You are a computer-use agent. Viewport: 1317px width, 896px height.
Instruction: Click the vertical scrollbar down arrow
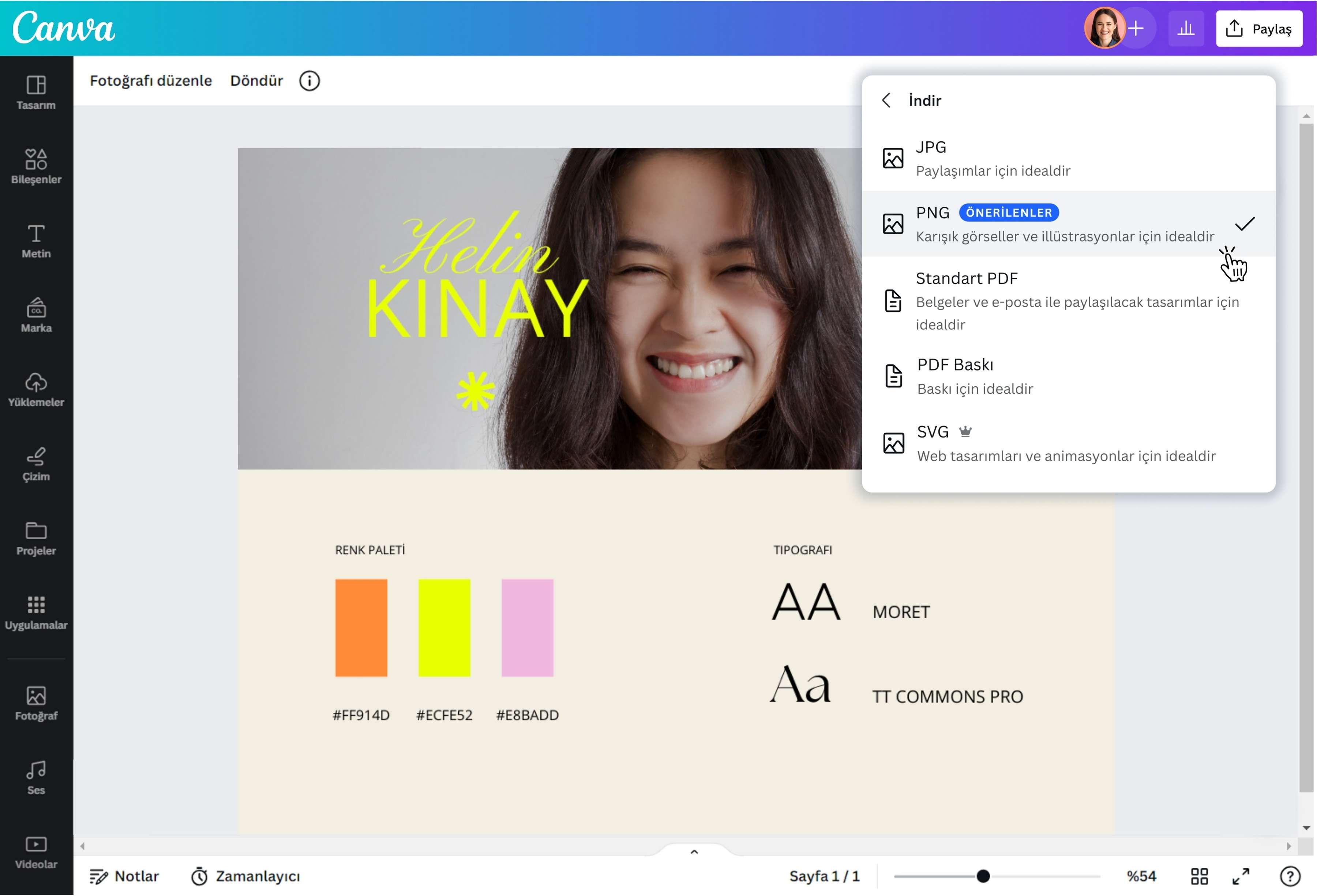1306,828
